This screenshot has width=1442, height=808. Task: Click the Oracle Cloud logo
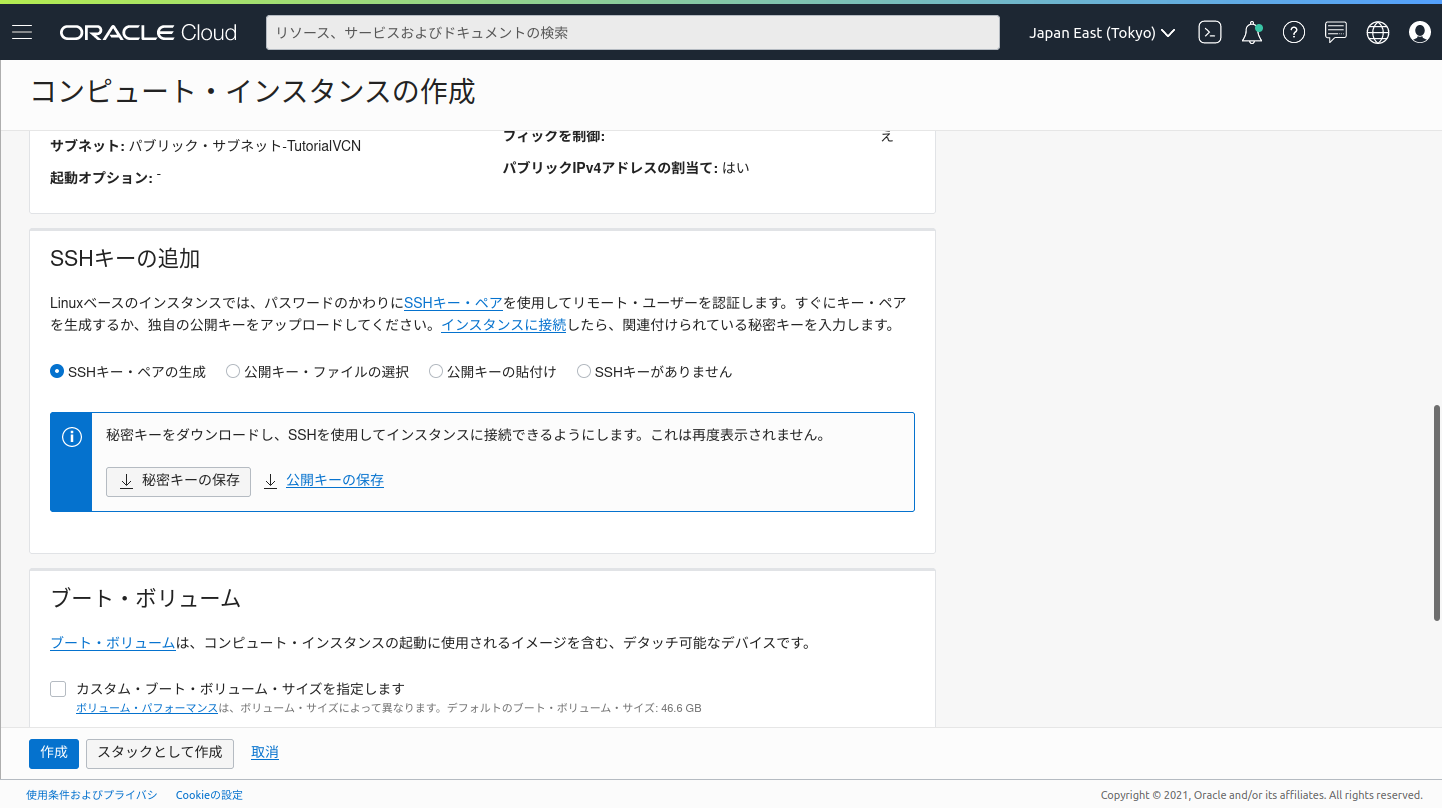pyautogui.click(x=148, y=33)
